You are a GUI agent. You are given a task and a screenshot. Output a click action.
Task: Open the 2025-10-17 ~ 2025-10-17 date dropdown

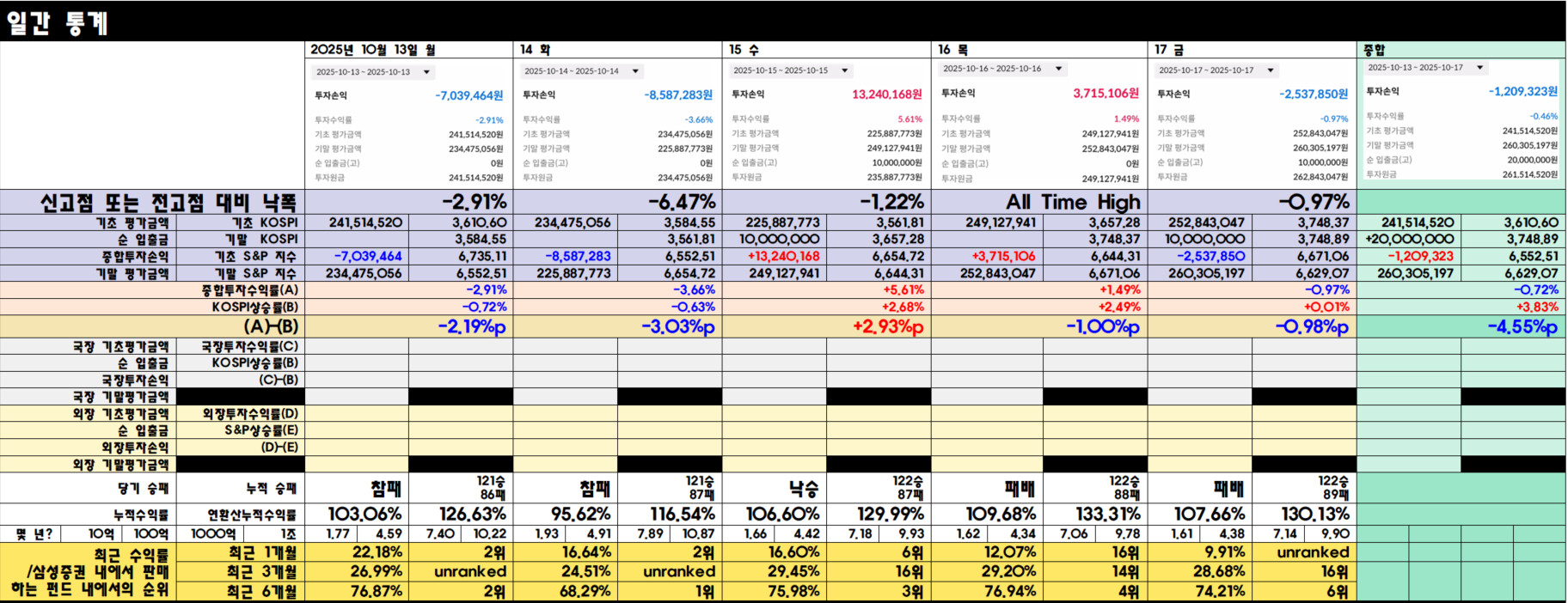(1216, 70)
